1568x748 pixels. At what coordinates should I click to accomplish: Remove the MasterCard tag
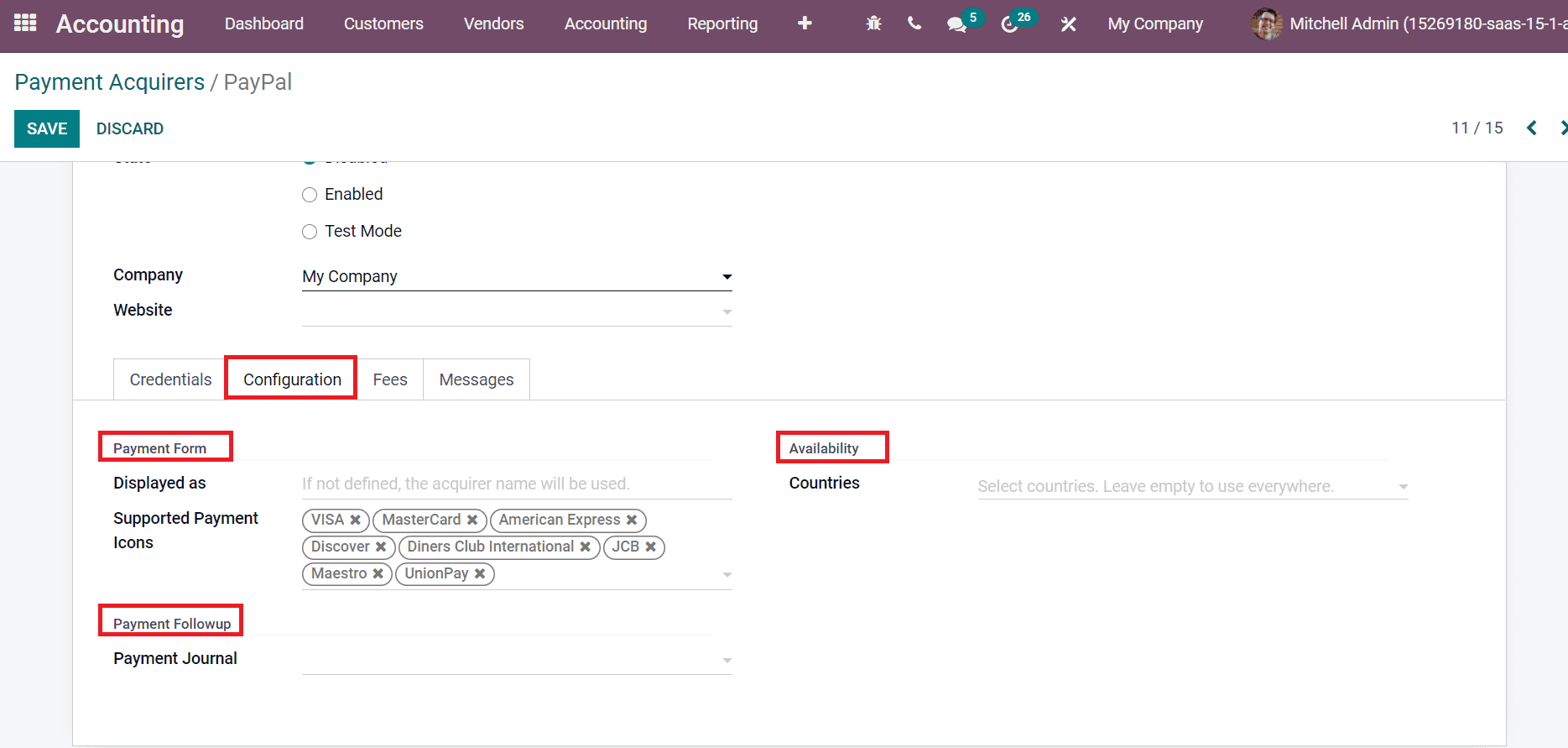(x=472, y=520)
